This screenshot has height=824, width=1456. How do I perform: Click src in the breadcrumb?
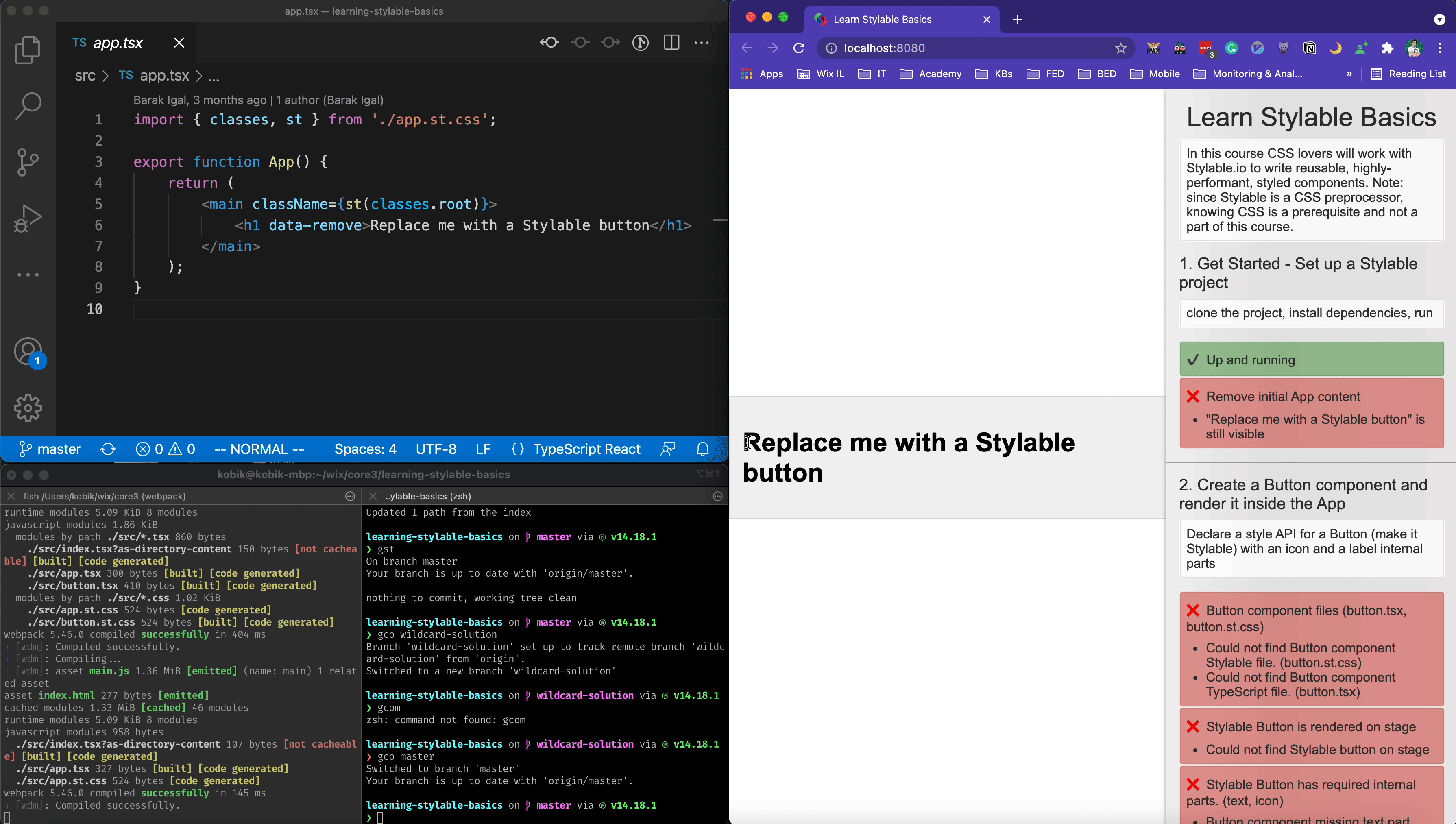coord(85,75)
